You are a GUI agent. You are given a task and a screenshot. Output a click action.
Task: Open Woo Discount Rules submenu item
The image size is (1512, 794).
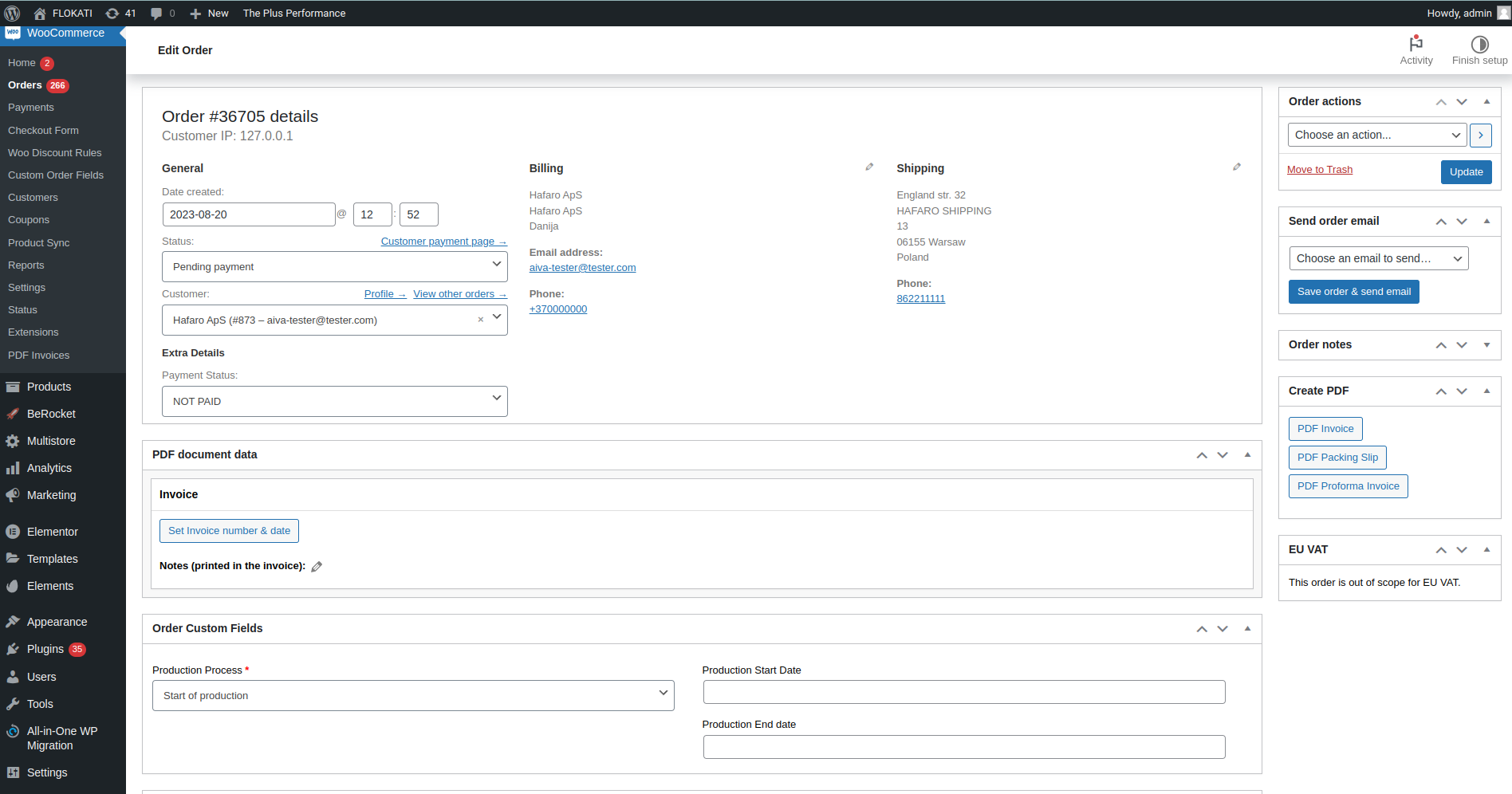55,152
